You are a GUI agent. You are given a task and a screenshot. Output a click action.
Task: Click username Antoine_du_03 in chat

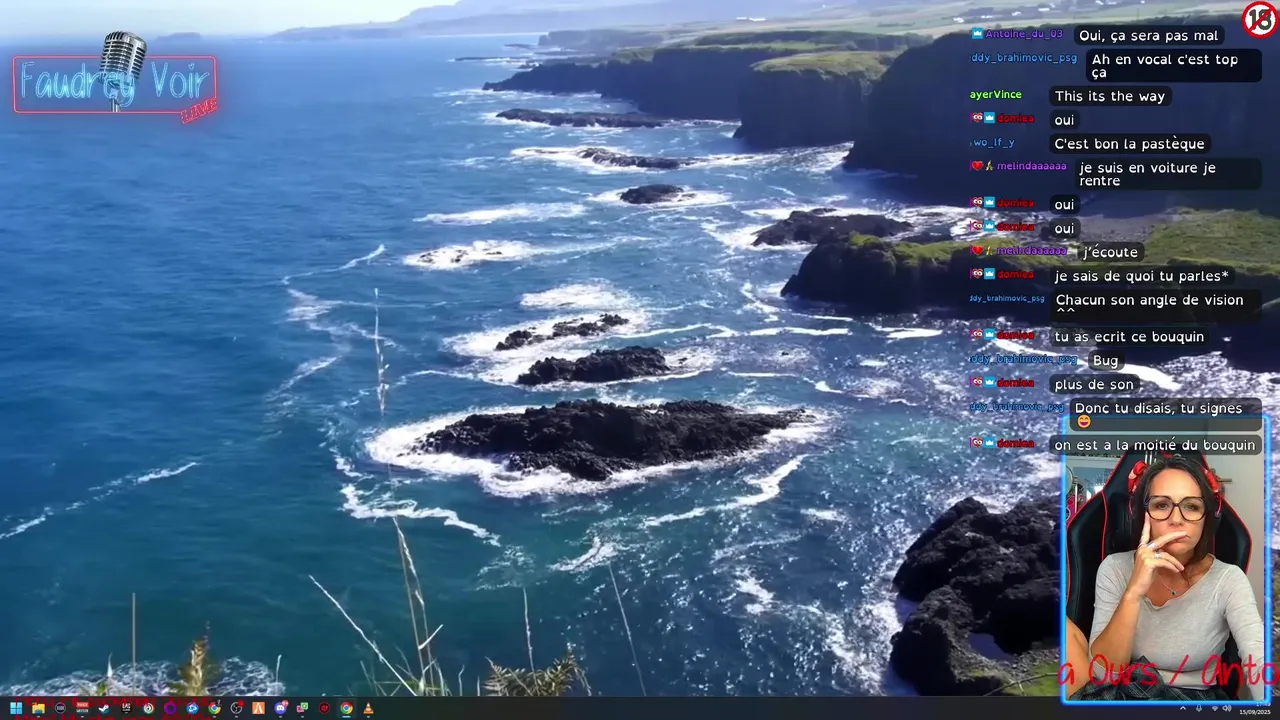[1025, 34]
